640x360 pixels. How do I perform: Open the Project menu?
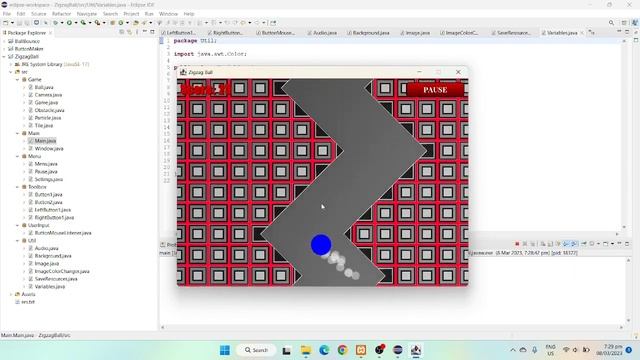pyautogui.click(x=131, y=14)
